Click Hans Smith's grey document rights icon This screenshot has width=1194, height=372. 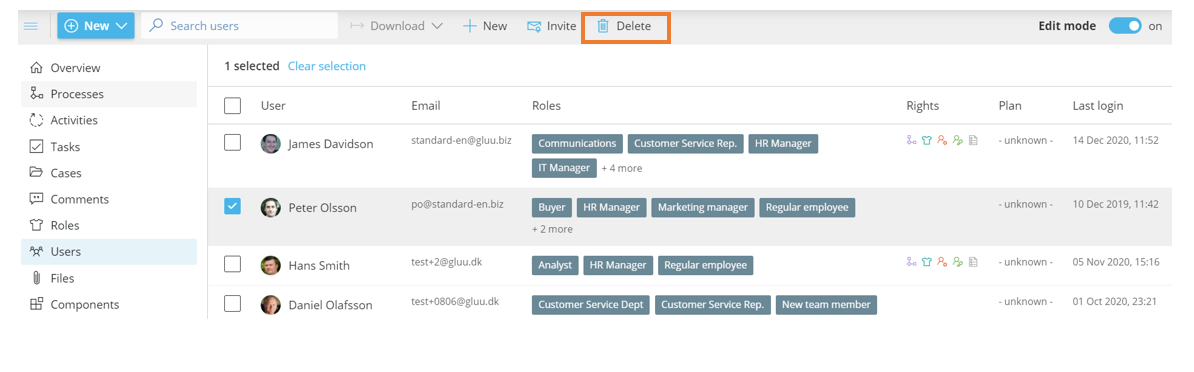point(972,262)
